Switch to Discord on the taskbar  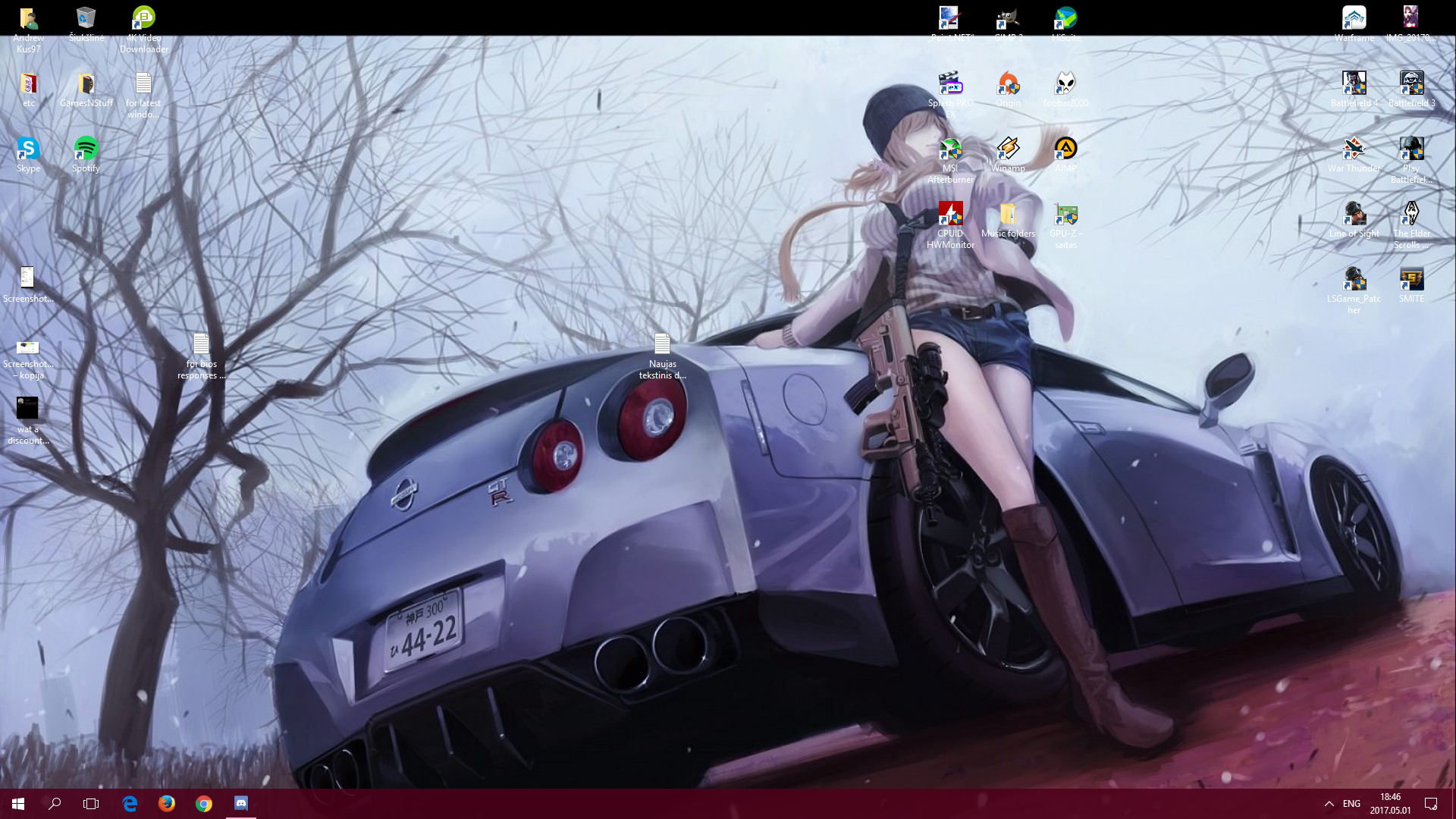pos(241,804)
